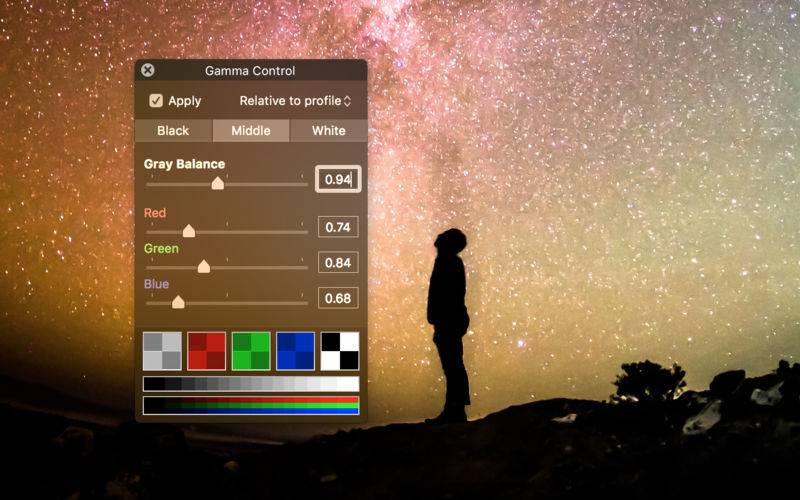Switch to the Middle tab
800x500 pixels.
coord(251,131)
